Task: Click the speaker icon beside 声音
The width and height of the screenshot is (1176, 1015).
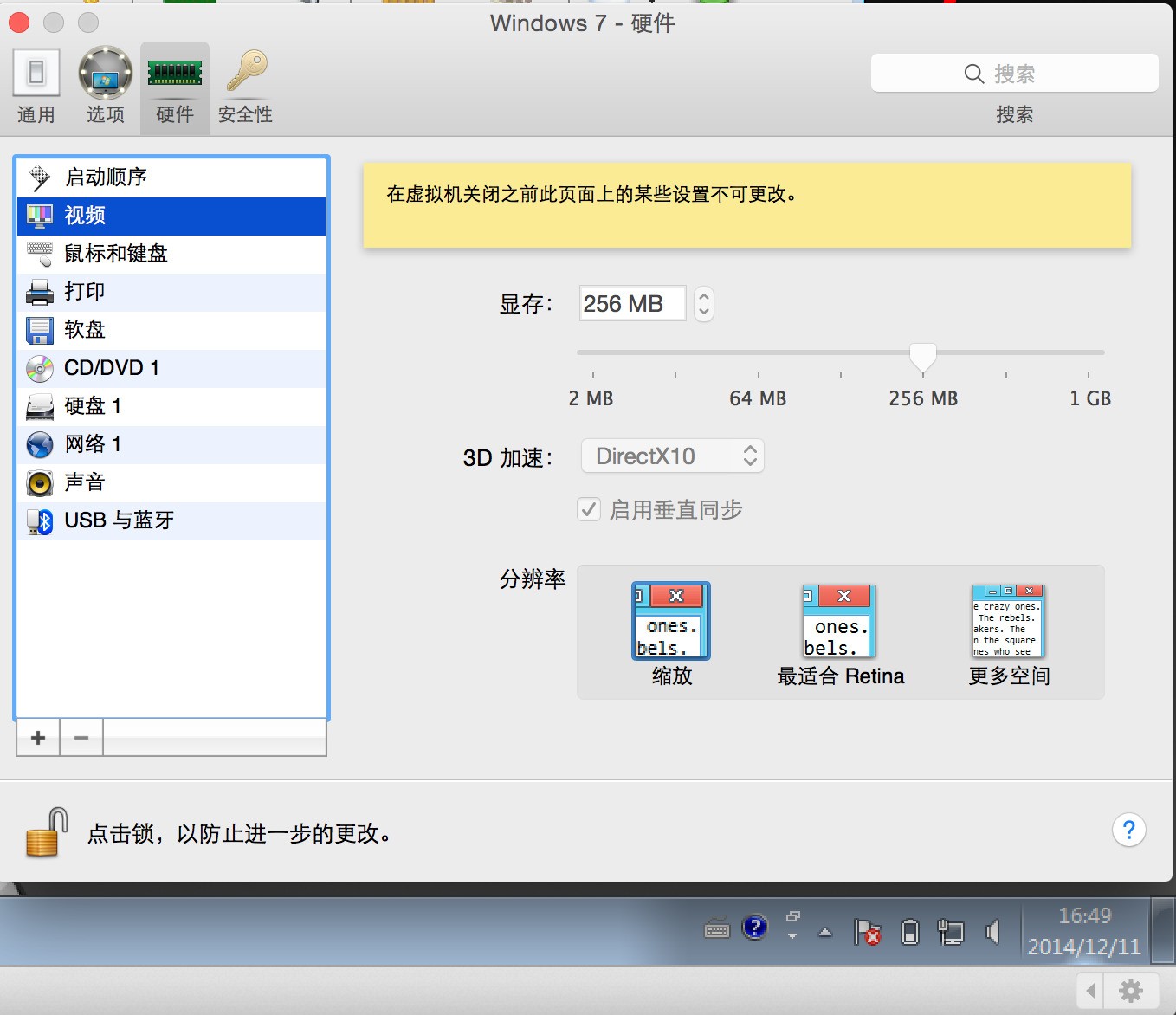Action: point(40,482)
